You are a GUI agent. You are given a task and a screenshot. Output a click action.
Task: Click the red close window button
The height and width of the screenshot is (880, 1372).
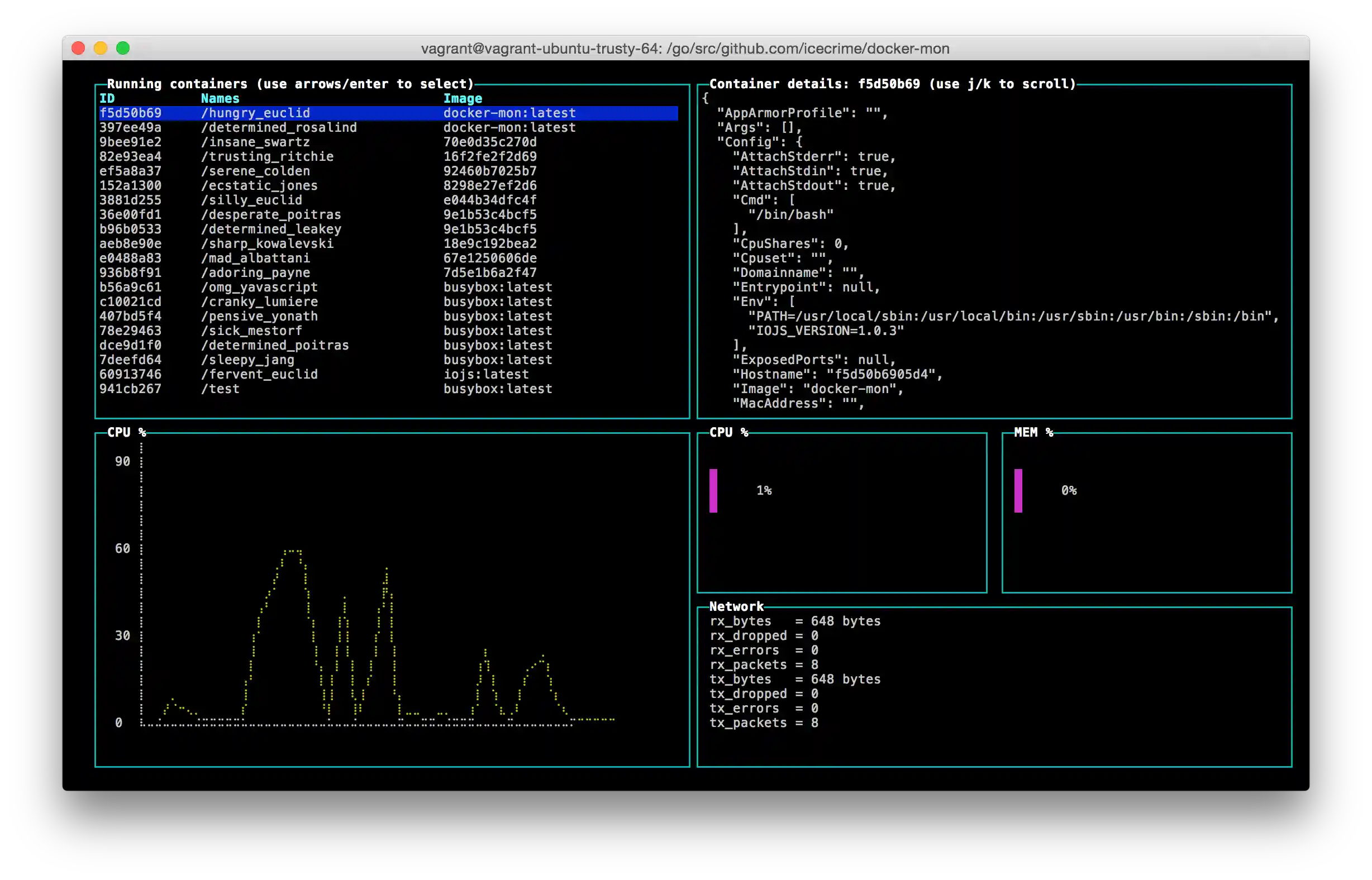(x=78, y=49)
